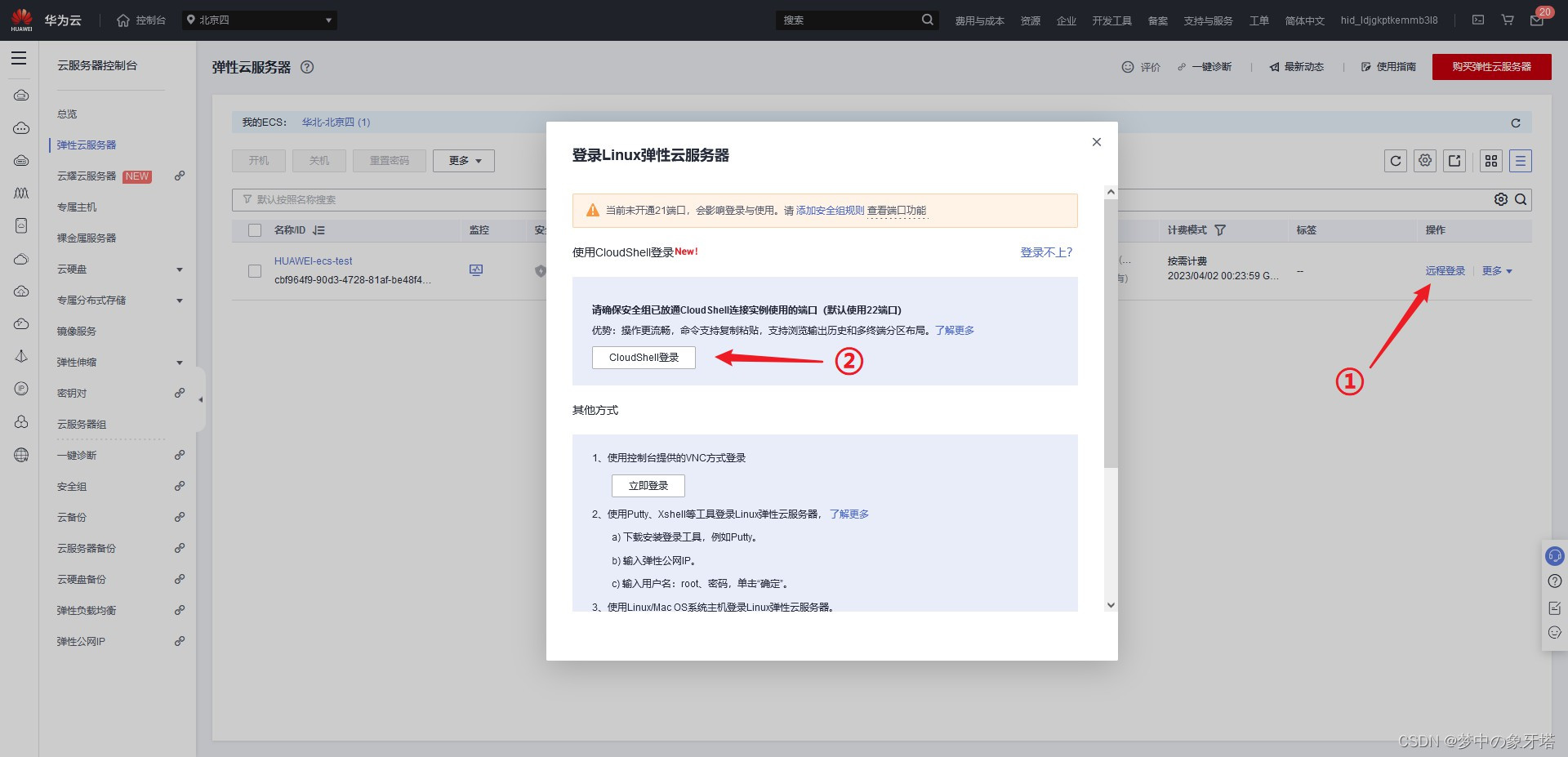The height and width of the screenshot is (757, 1568).
Task: Open the 更多 toolbar dropdown
Action: coord(464,161)
